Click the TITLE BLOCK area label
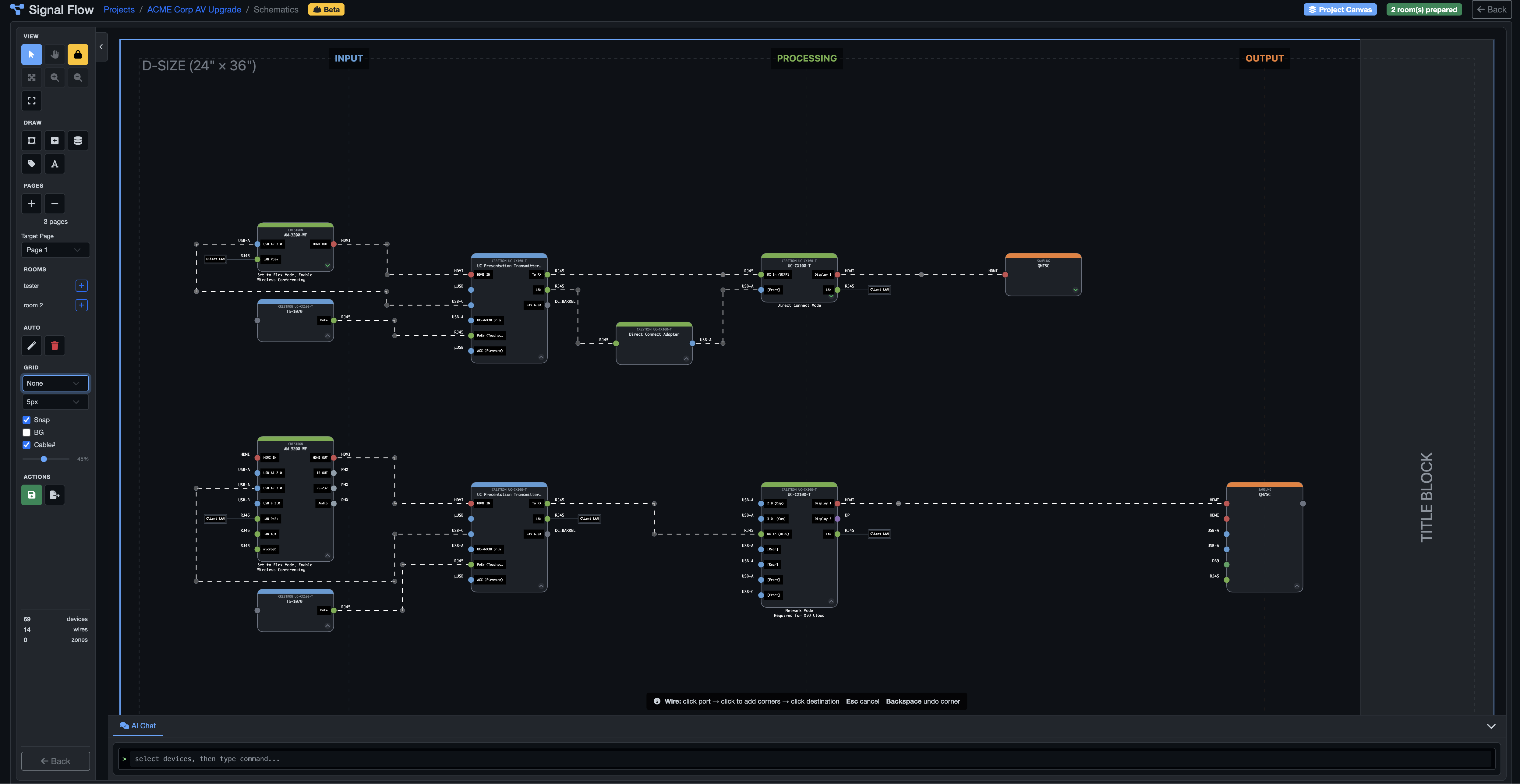 click(x=1426, y=497)
